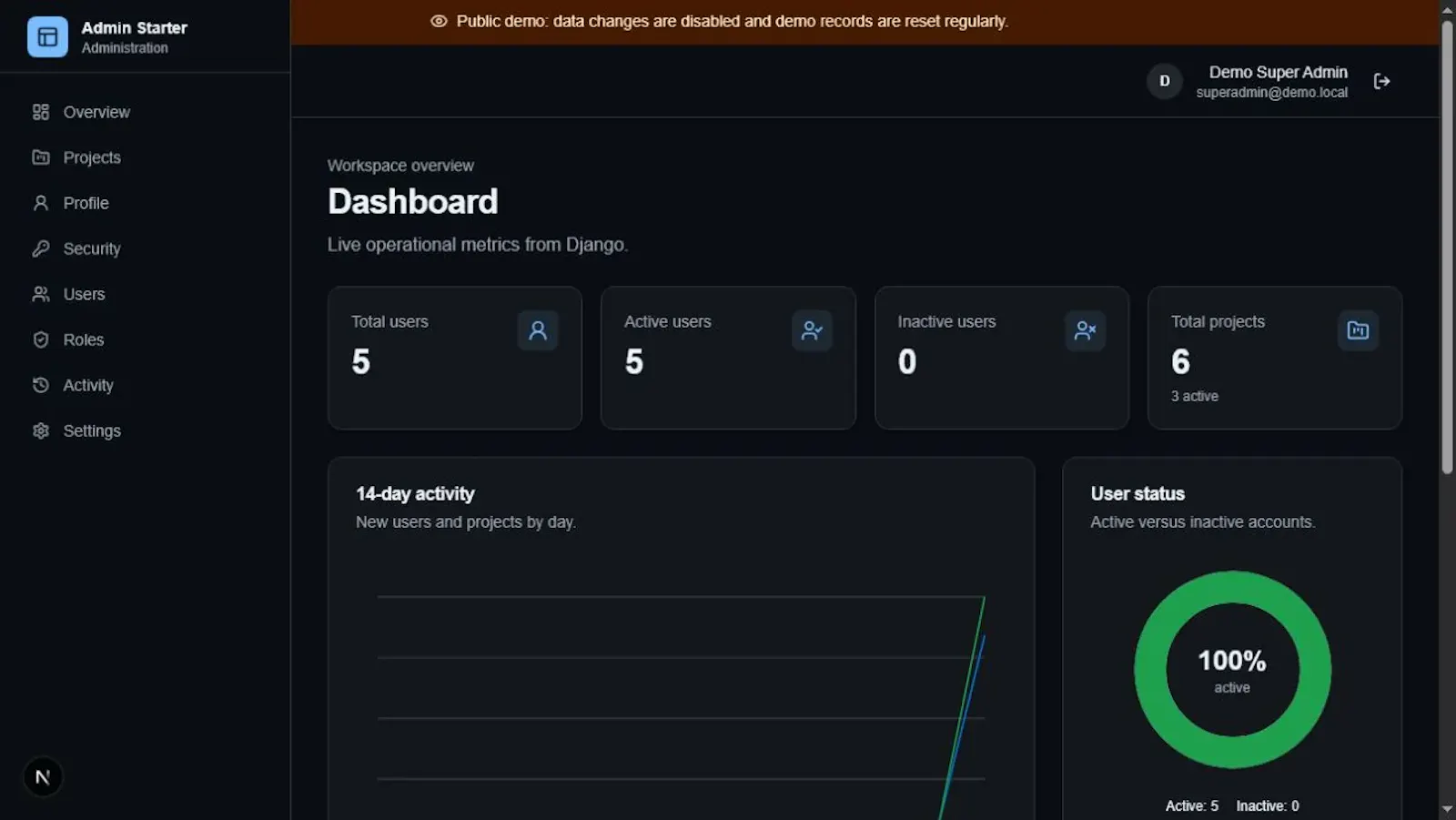The image size is (1456, 820).
Task: Click the Total users card person icon
Action: (x=538, y=330)
